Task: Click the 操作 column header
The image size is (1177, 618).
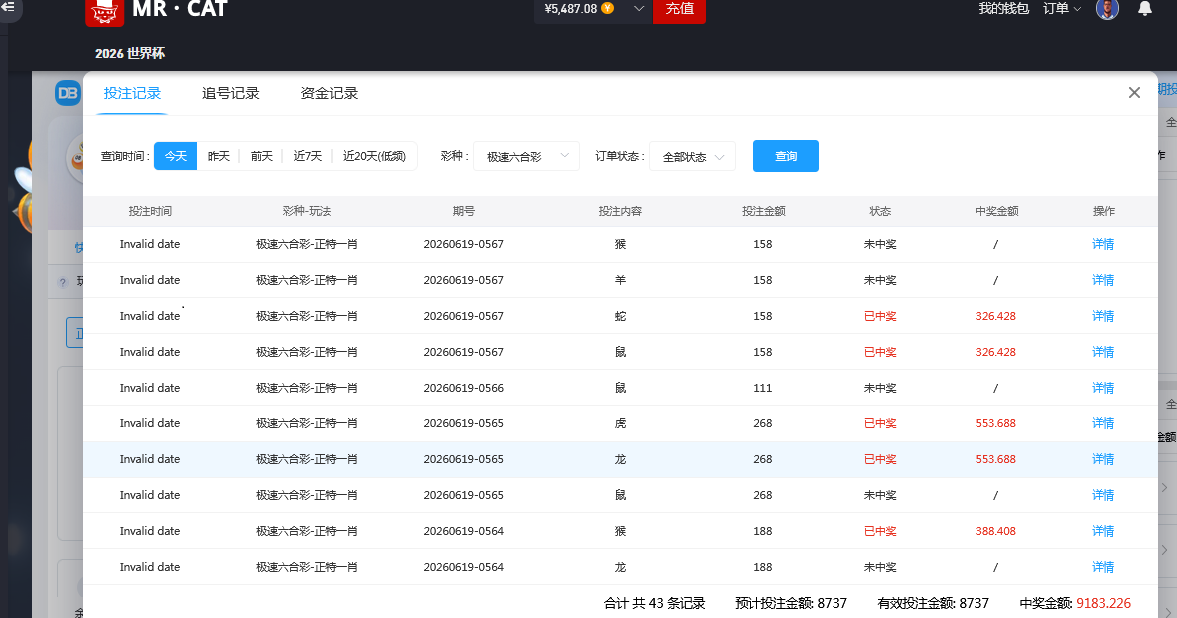Action: [1103, 211]
